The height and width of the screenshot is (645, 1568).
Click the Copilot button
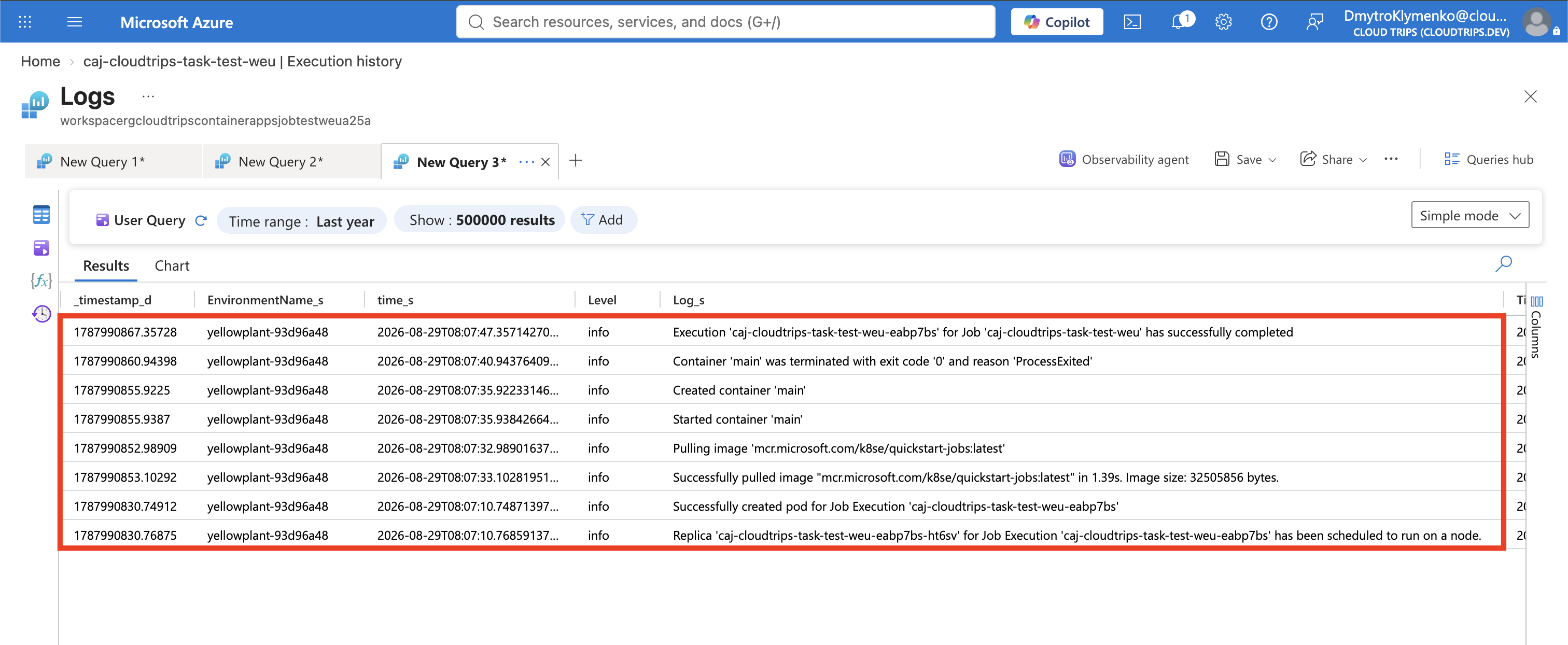(x=1057, y=22)
